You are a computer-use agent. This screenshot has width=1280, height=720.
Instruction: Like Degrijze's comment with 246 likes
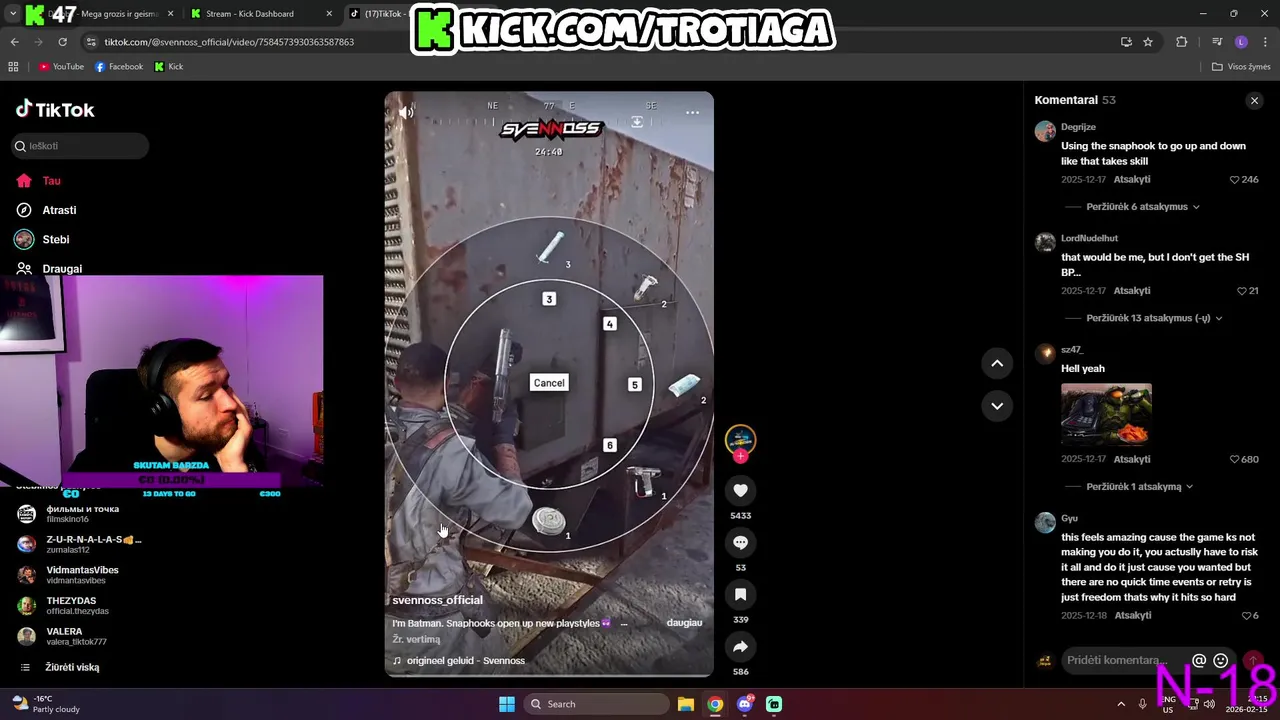1234,180
